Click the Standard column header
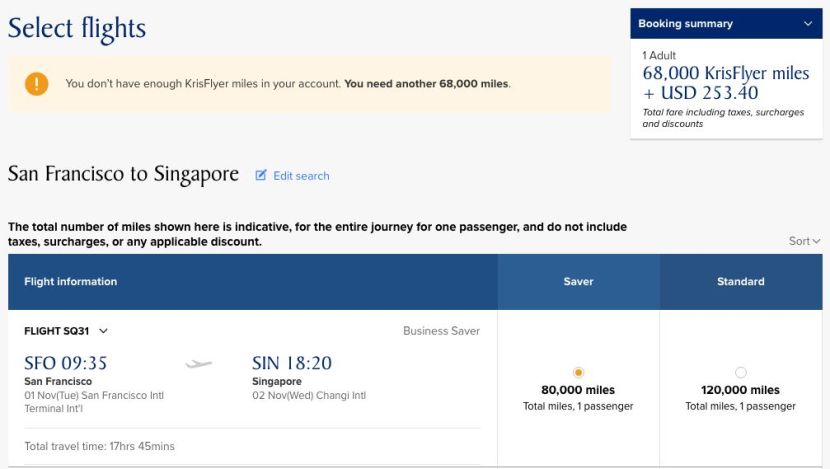The width and height of the screenshot is (830, 469). (740, 282)
